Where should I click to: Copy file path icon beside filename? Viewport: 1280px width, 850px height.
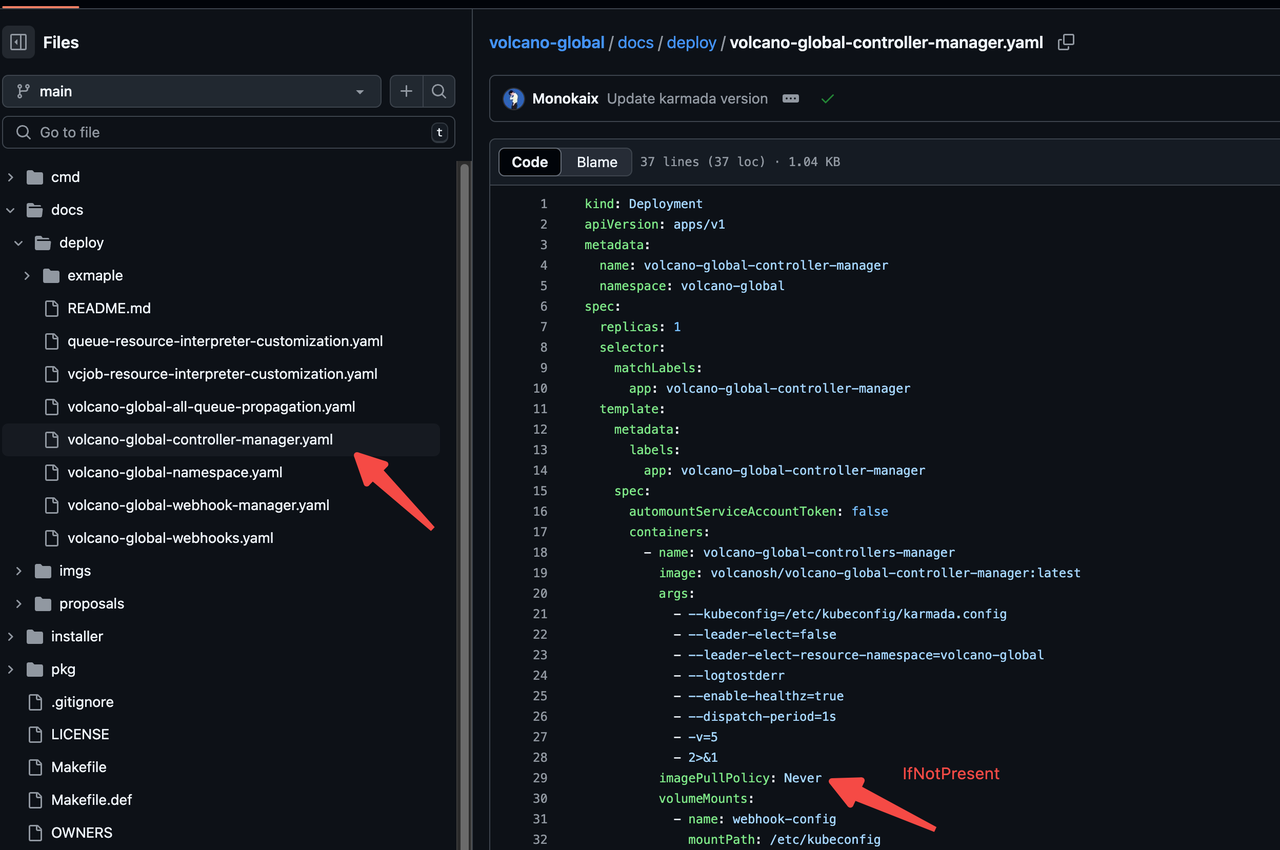tap(1066, 42)
